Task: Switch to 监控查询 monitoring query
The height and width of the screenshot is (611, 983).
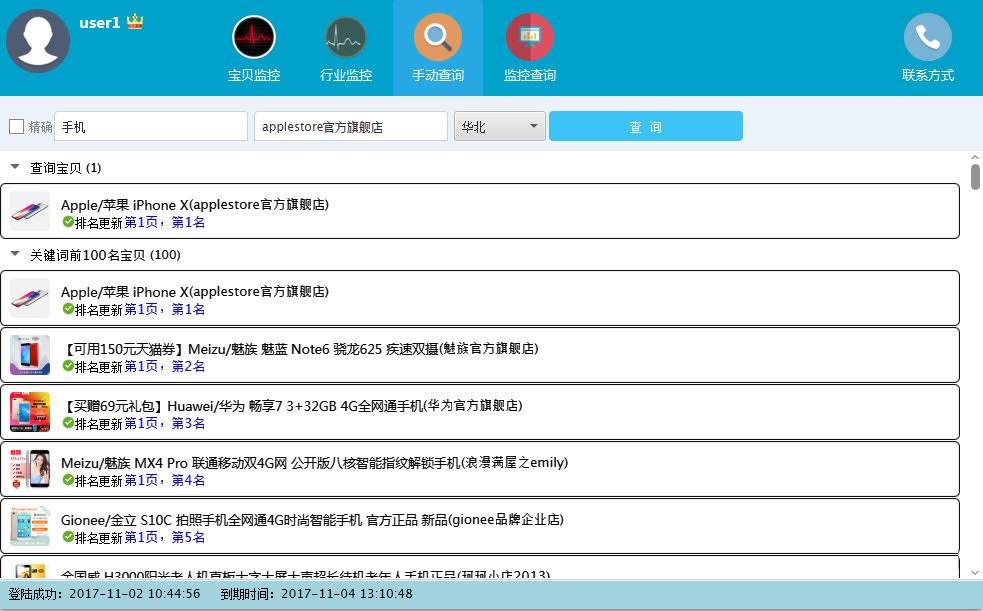Action: tap(529, 47)
